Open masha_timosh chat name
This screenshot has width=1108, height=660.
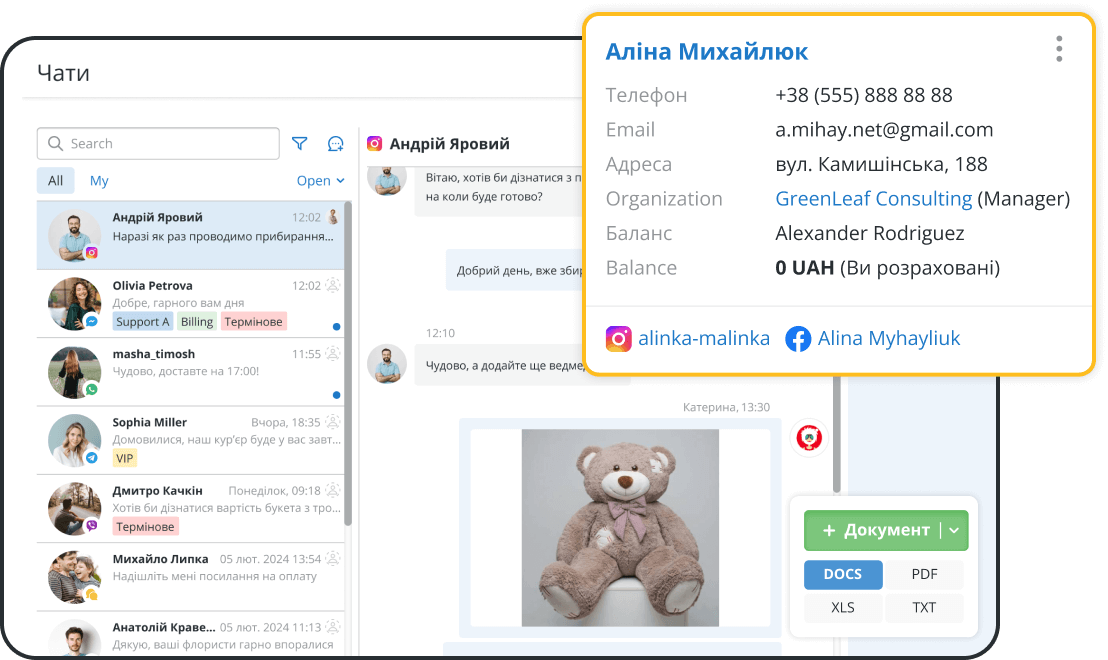coord(153,353)
